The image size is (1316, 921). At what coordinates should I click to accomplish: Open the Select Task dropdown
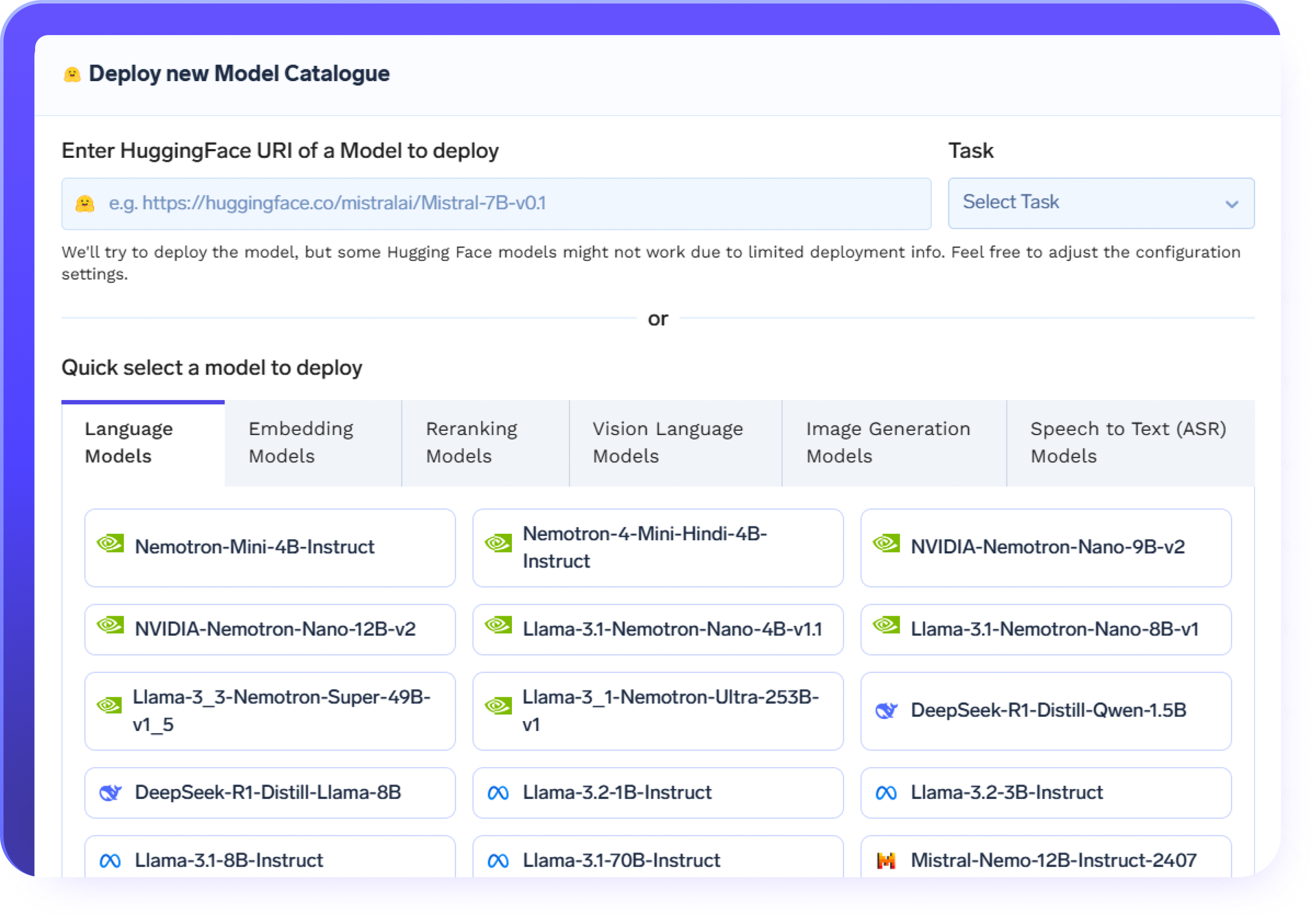(1101, 203)
